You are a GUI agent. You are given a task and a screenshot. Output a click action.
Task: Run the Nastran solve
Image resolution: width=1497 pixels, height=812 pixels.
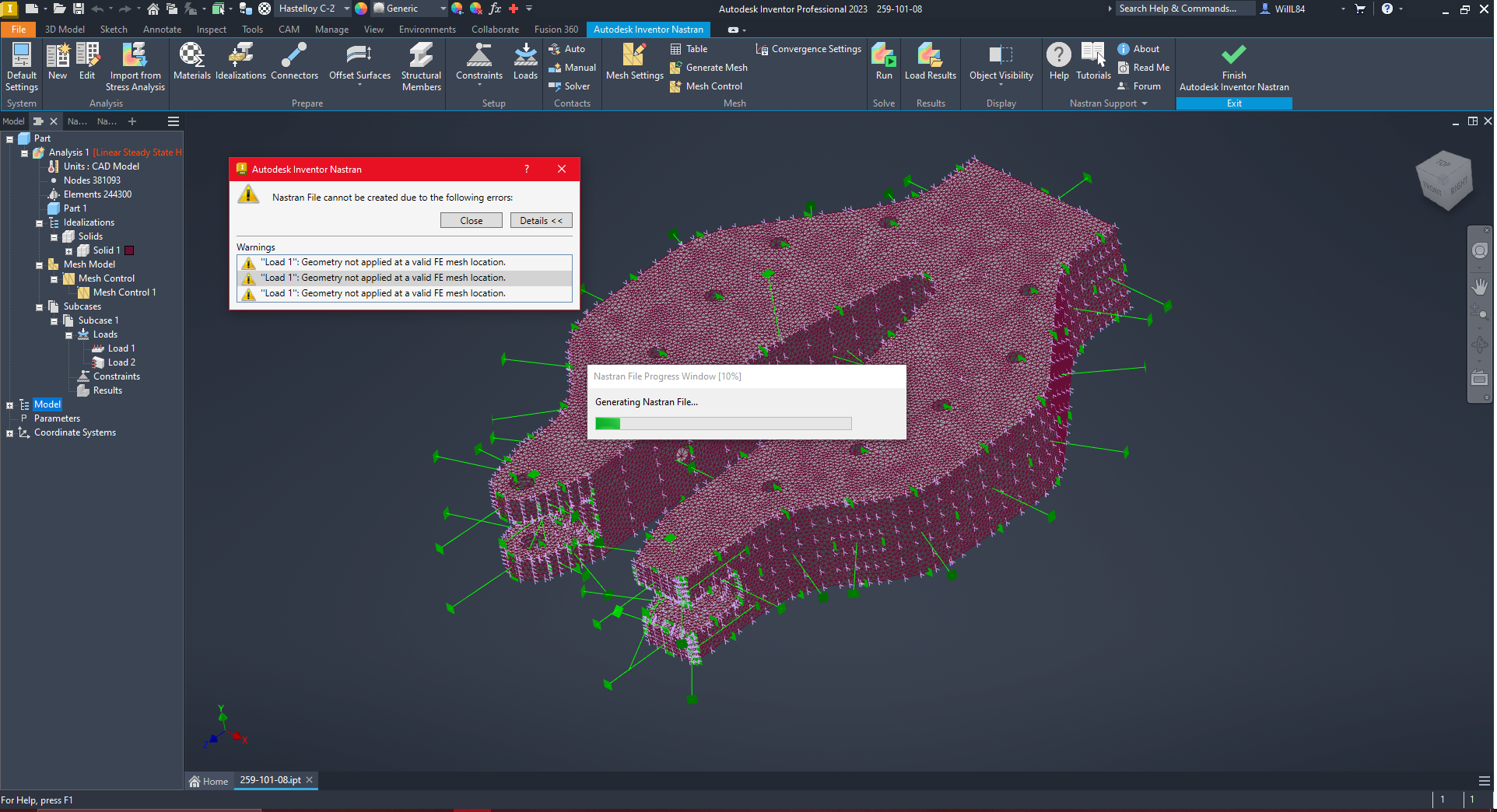[883, 62]
